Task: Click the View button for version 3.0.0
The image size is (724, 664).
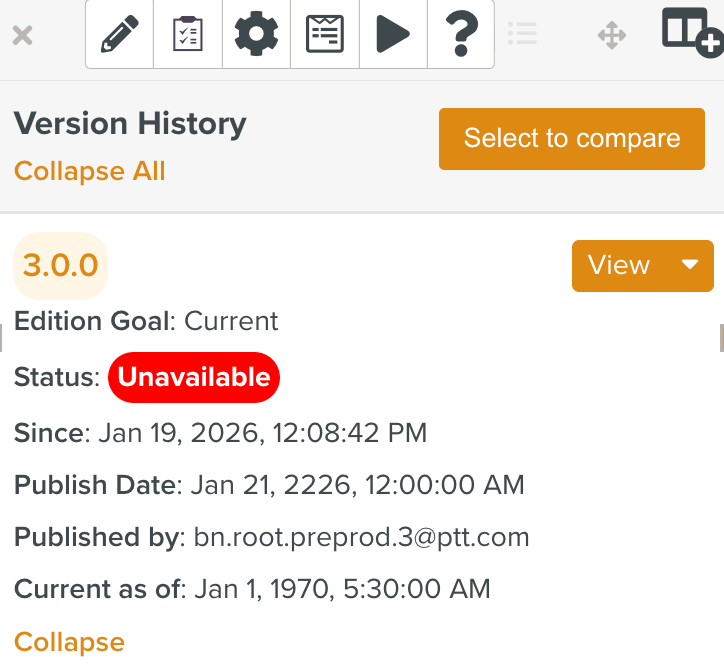Action: (619, 265)
